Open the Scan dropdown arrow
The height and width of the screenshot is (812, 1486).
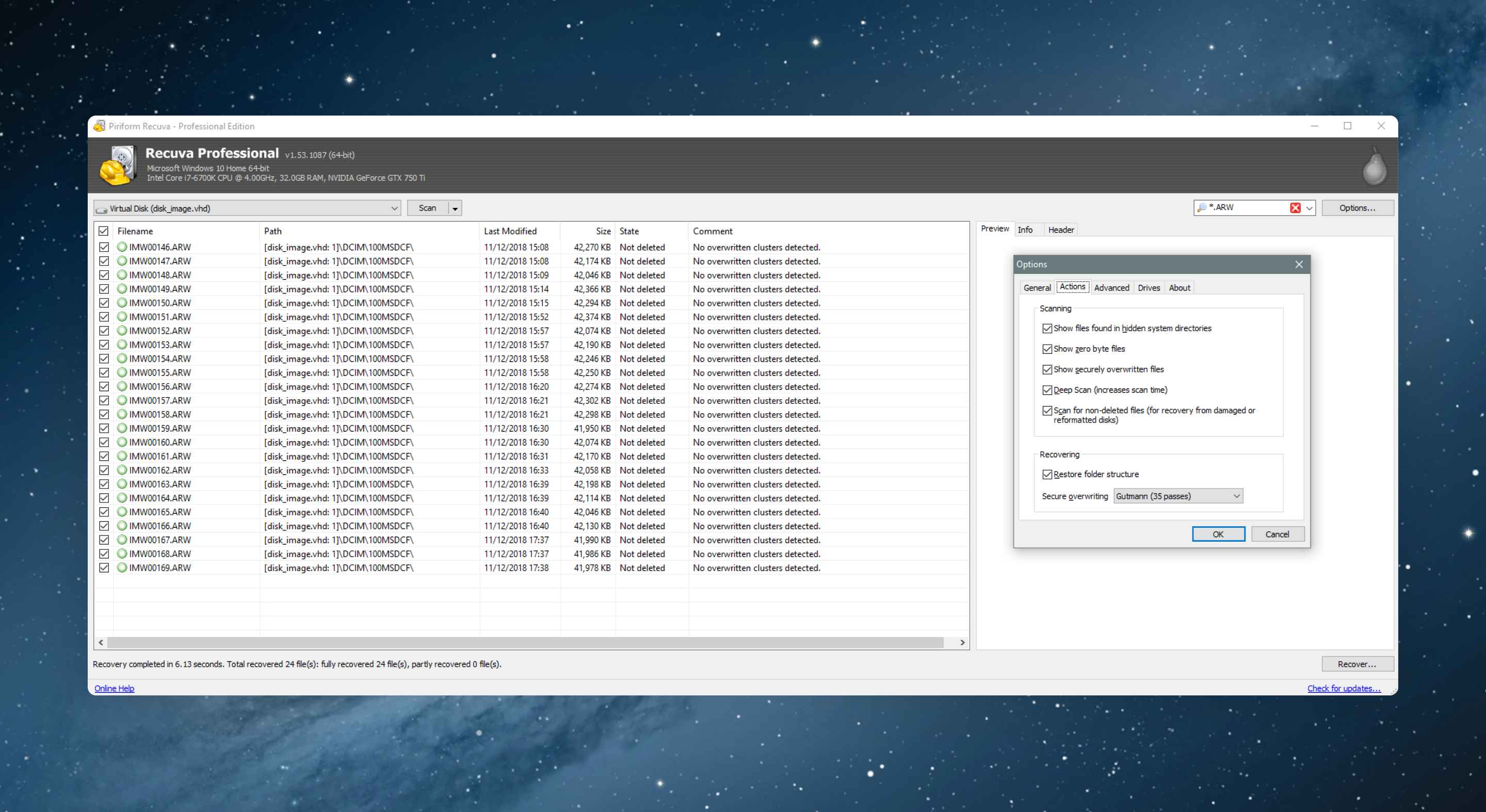453,207
